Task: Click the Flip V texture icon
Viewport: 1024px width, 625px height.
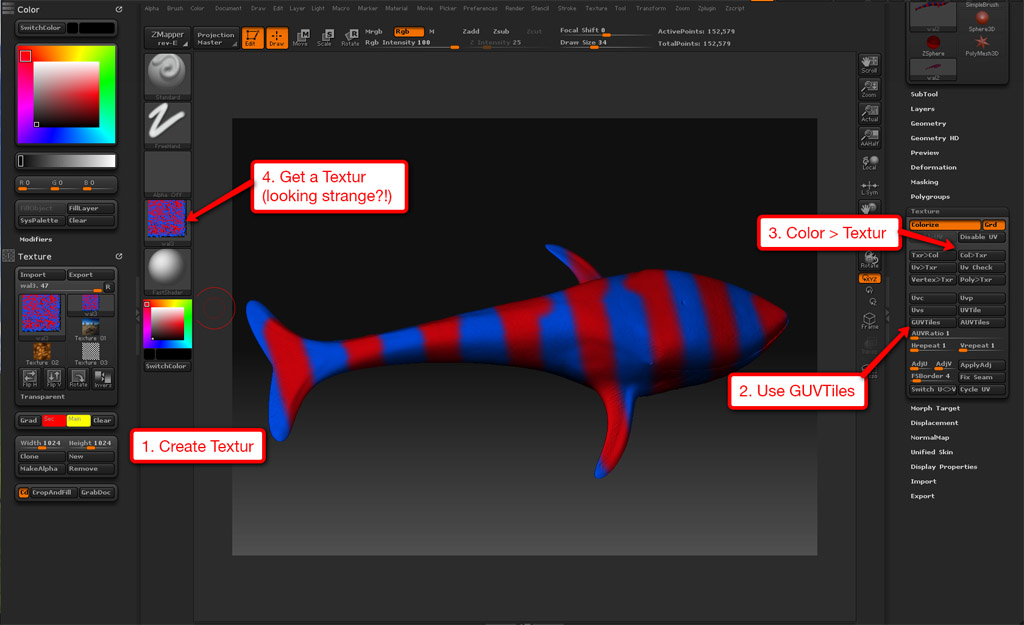Action: coord(54,378)
